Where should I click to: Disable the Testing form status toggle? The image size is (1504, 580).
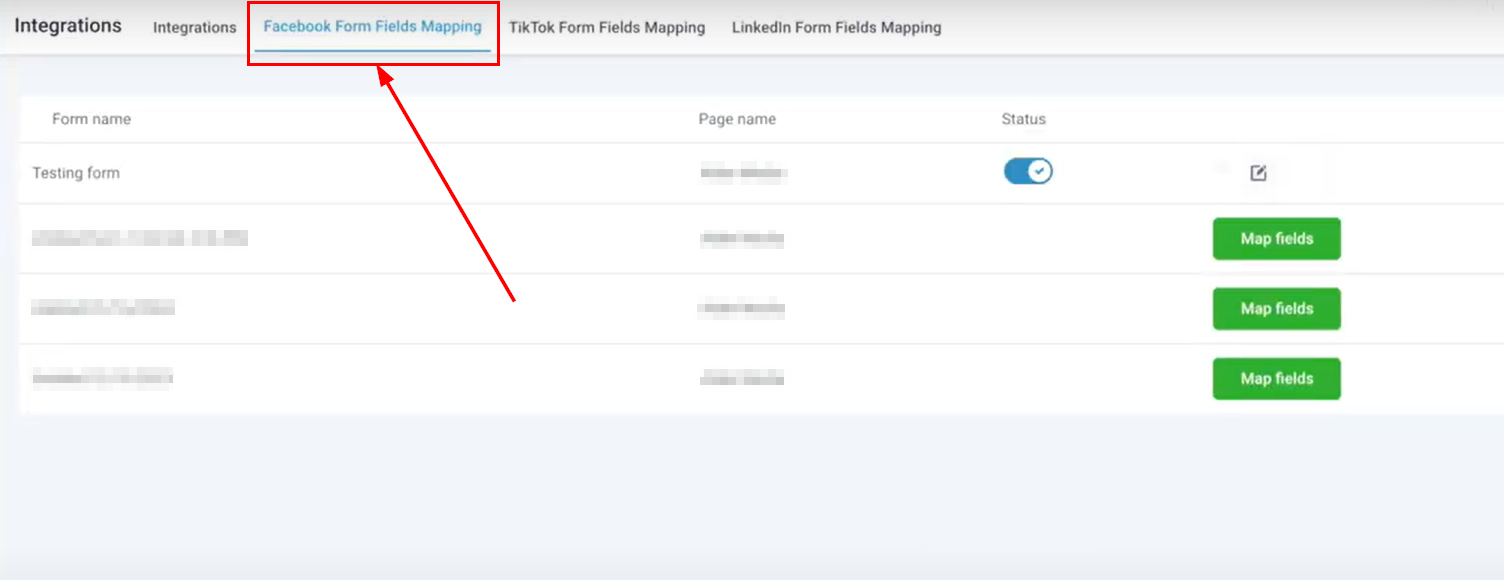1028,172
